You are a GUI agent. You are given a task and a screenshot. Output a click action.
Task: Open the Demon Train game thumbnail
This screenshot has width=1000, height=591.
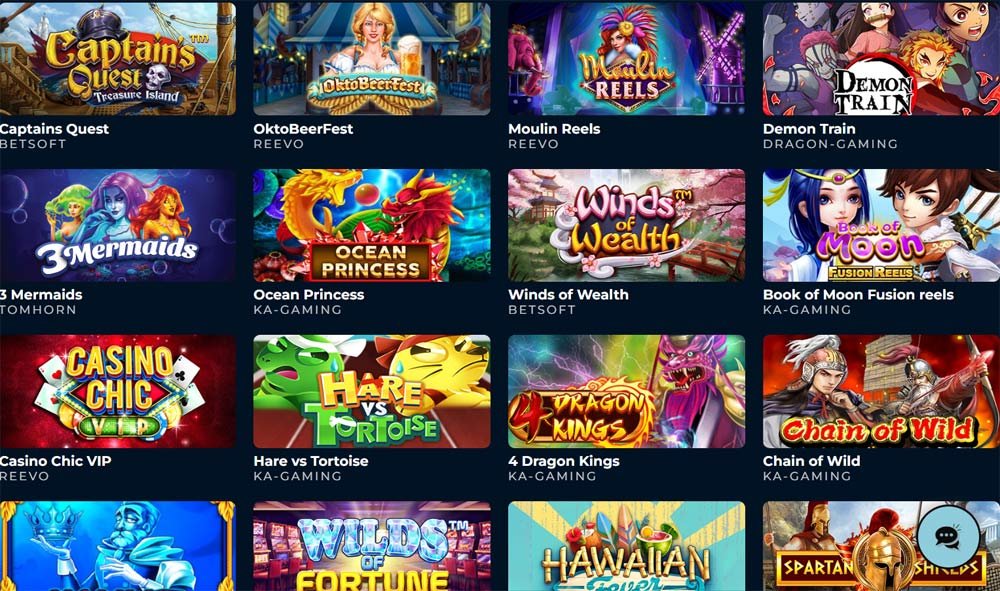881,59
